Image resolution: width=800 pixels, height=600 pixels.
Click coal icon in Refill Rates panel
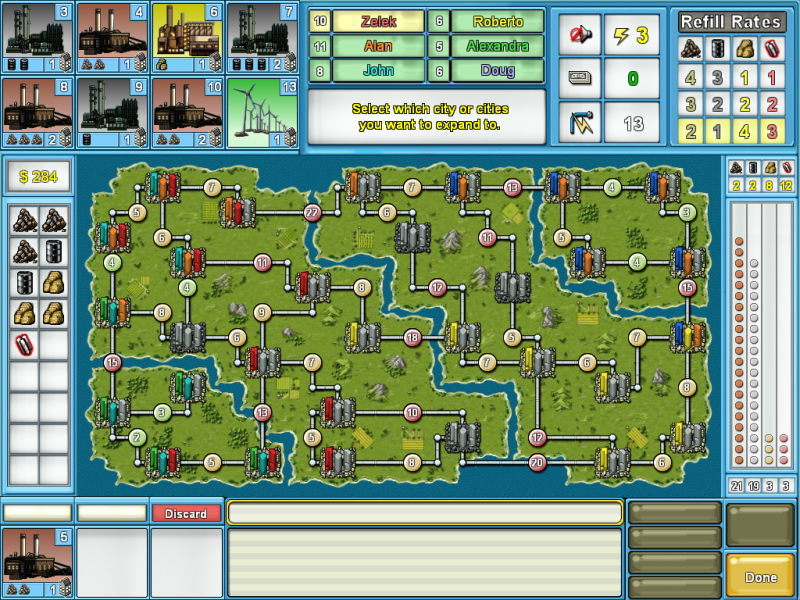click(x=690, y=49)
